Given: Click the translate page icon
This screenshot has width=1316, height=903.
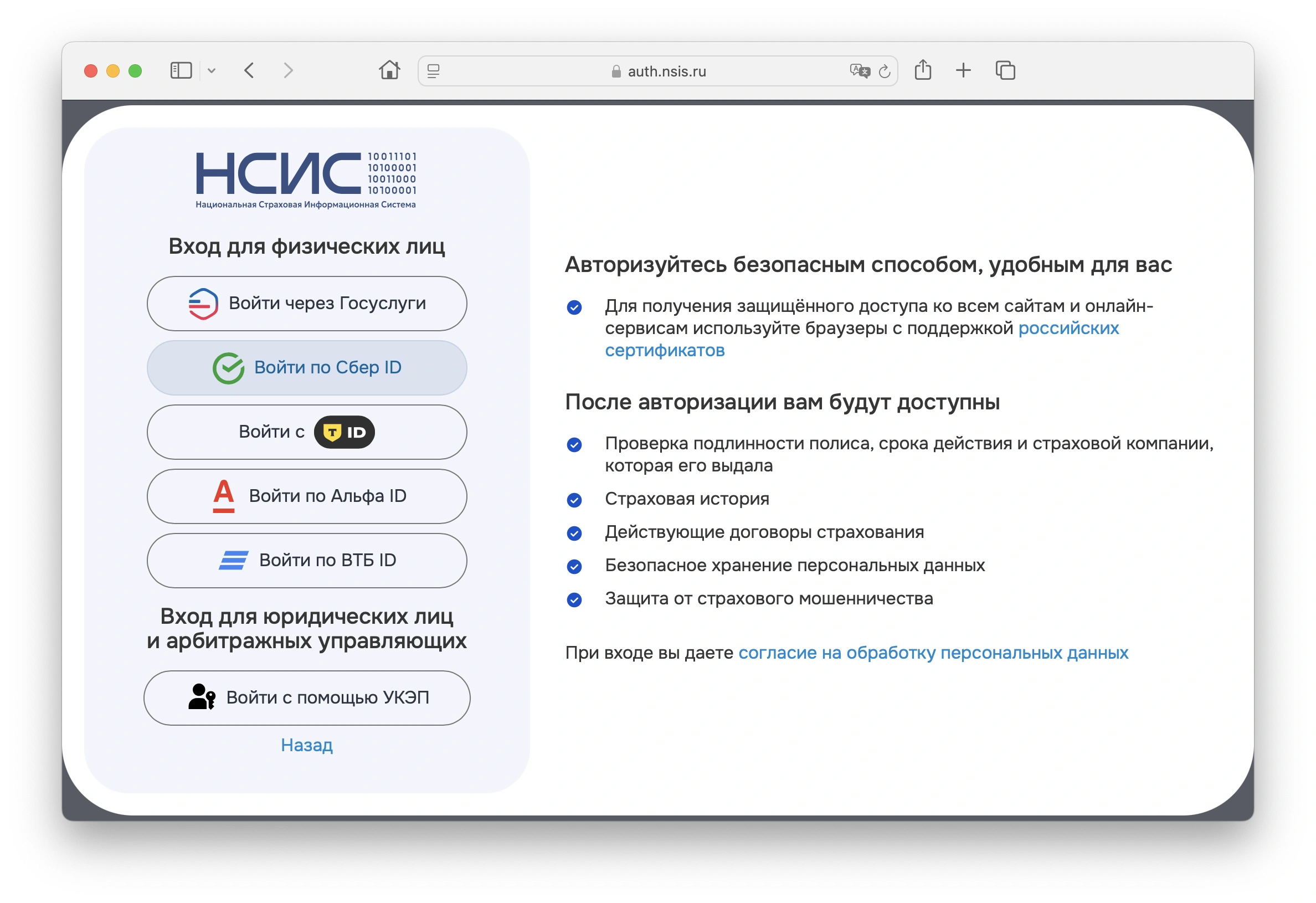Looking at the screenshot, I should 859,71.
